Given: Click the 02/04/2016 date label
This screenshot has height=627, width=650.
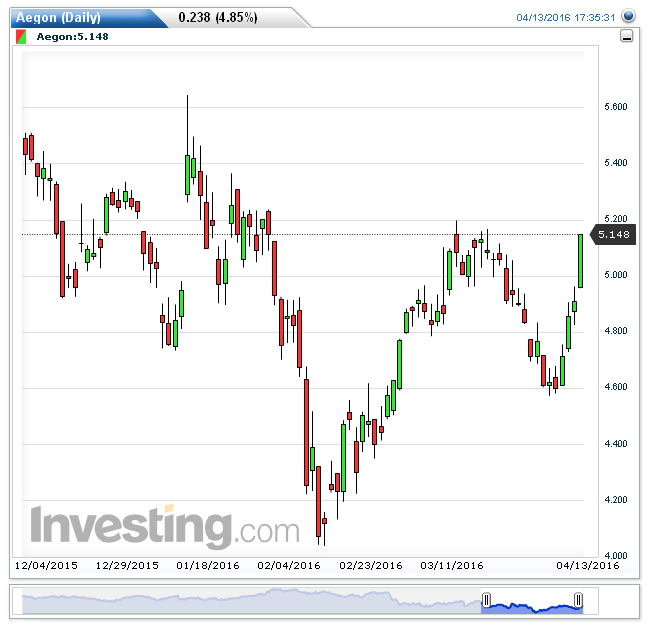Looking at the screenshot, I should [x=289, y=566].
